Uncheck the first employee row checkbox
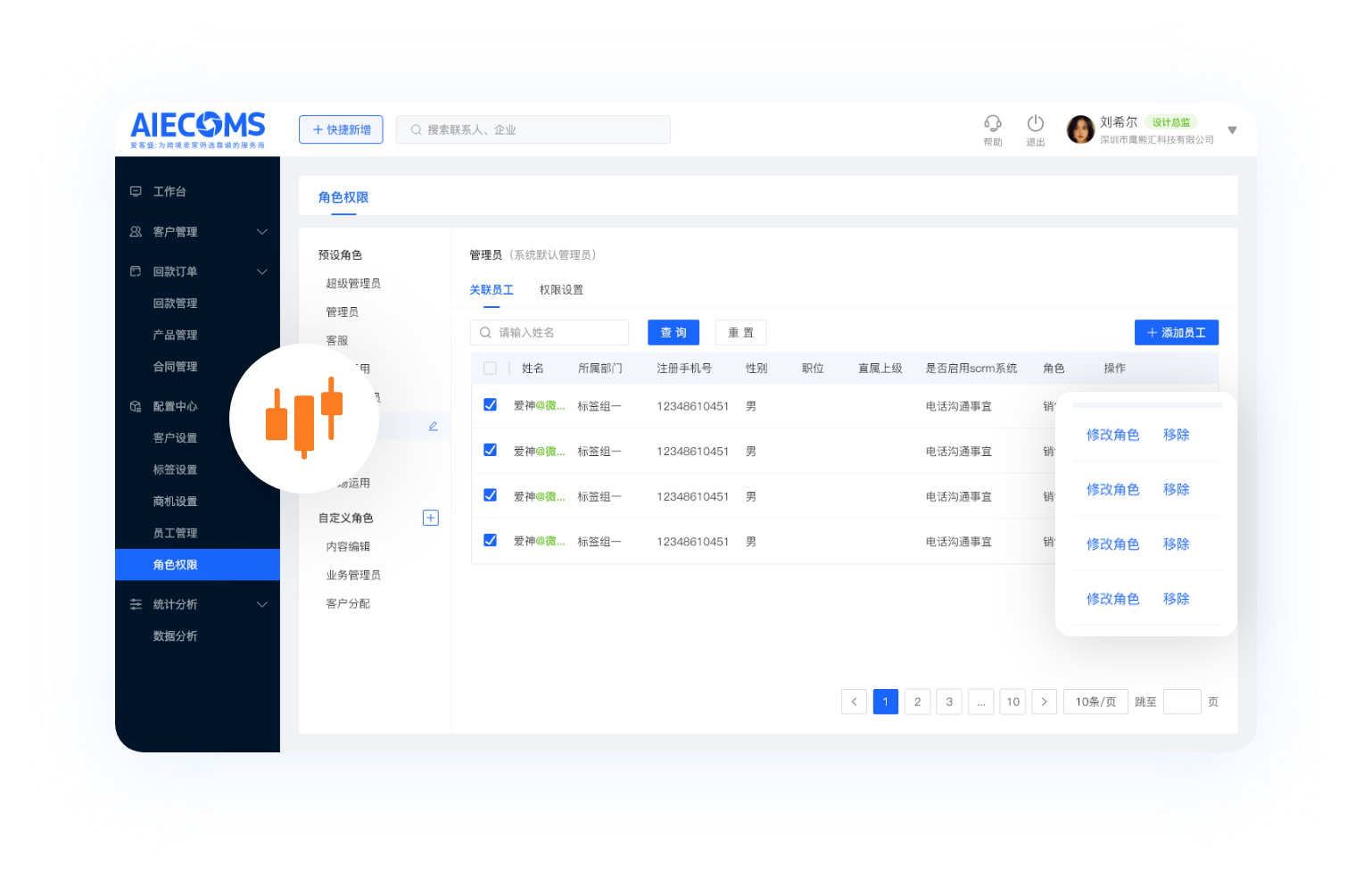 [x=490, y=405]
